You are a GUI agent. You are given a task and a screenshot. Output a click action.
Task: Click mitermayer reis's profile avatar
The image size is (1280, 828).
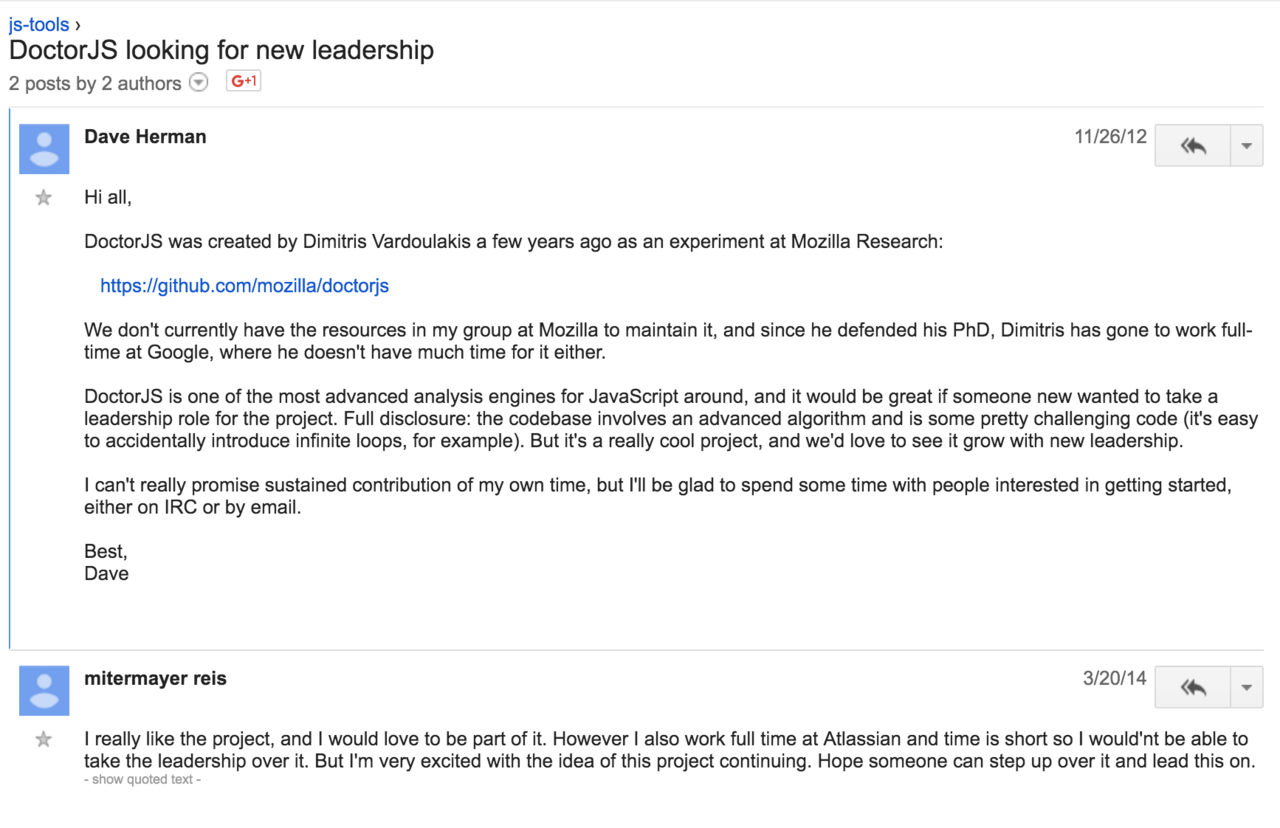coord(44,691)
